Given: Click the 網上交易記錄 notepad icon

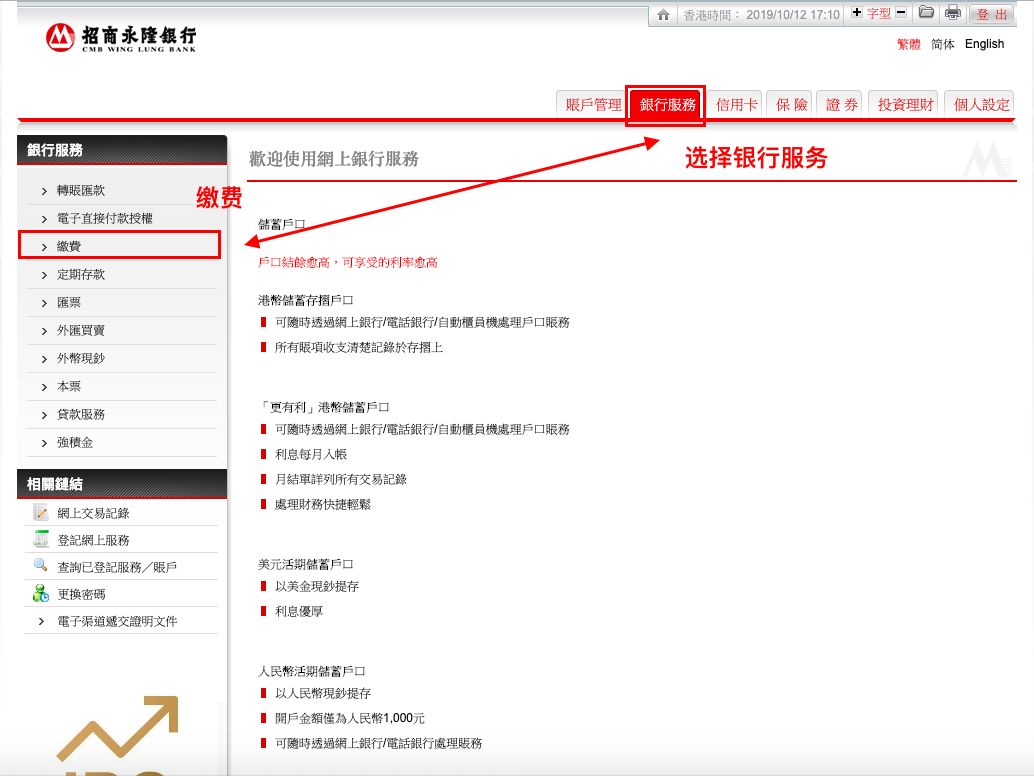Looking at the screenshot, I should 41,512.
